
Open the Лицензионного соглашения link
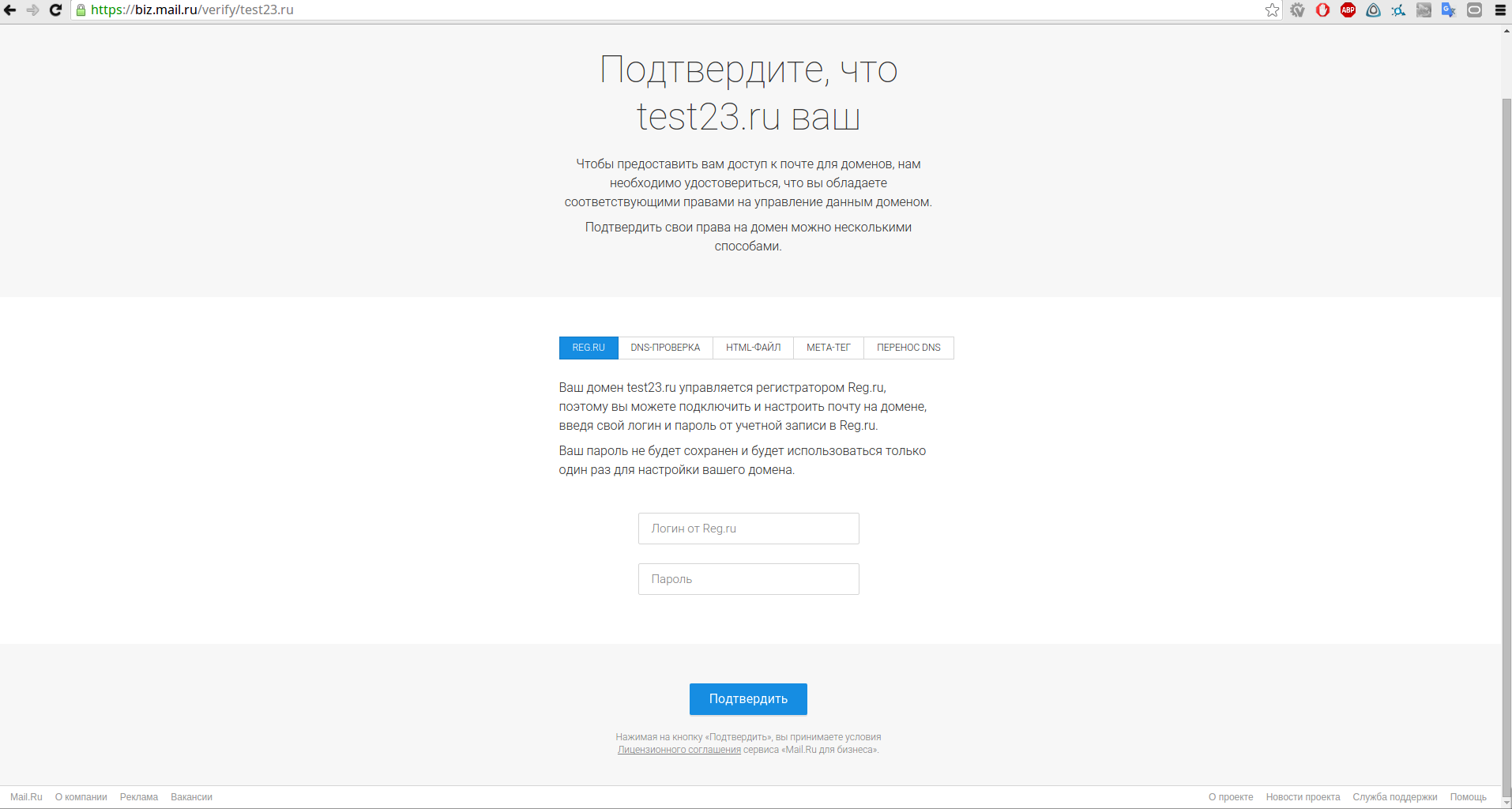[x=679, y=750]
